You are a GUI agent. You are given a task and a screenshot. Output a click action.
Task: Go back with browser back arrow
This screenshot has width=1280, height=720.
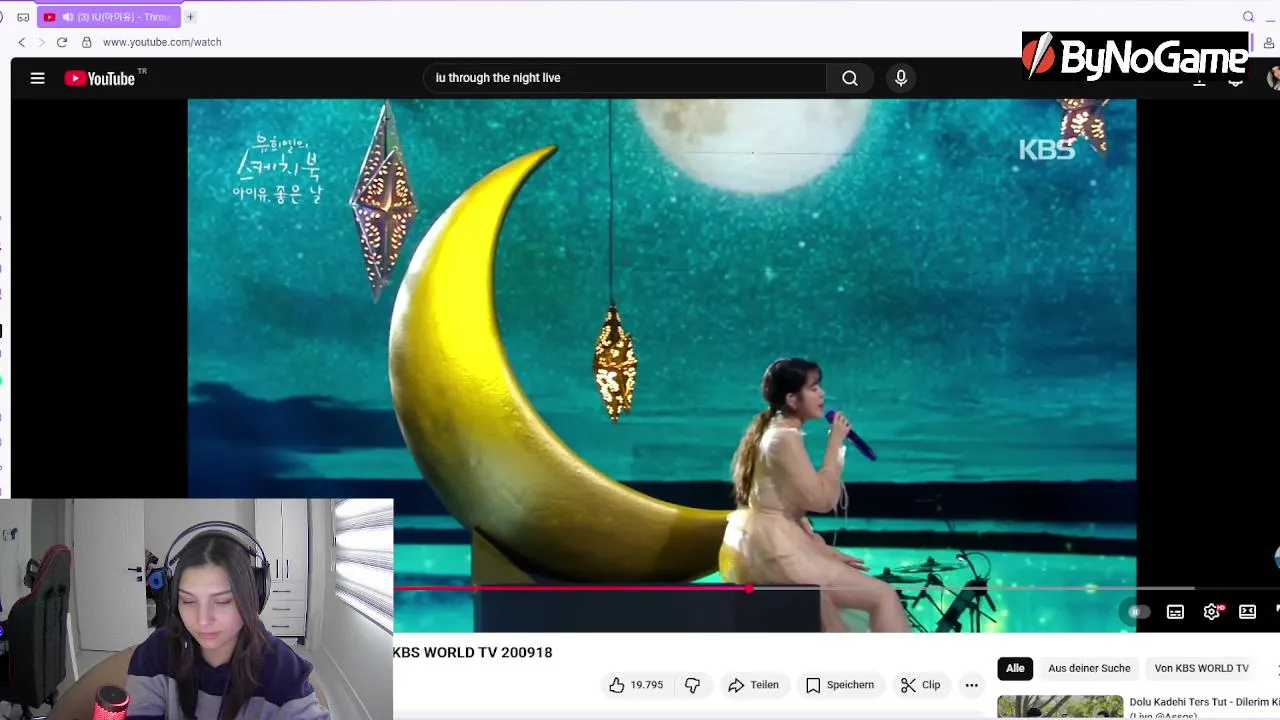pos(21,42)
